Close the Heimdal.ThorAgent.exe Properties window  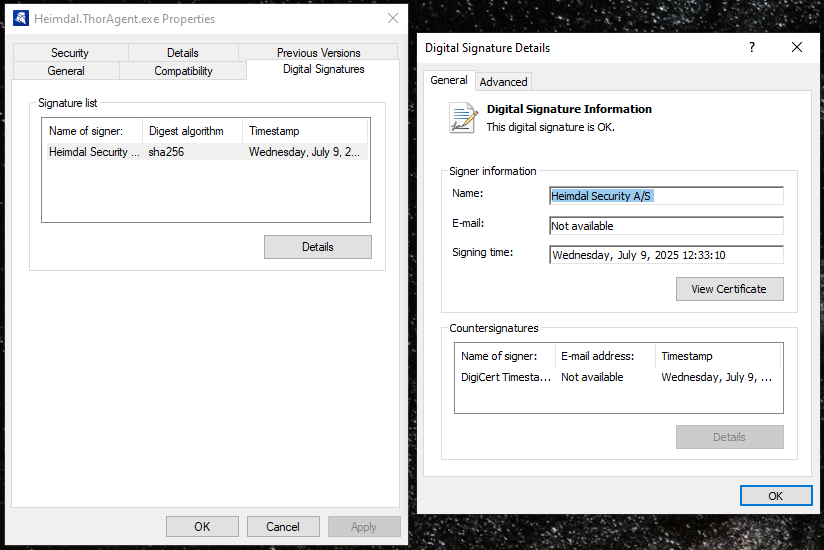point(393,18)
